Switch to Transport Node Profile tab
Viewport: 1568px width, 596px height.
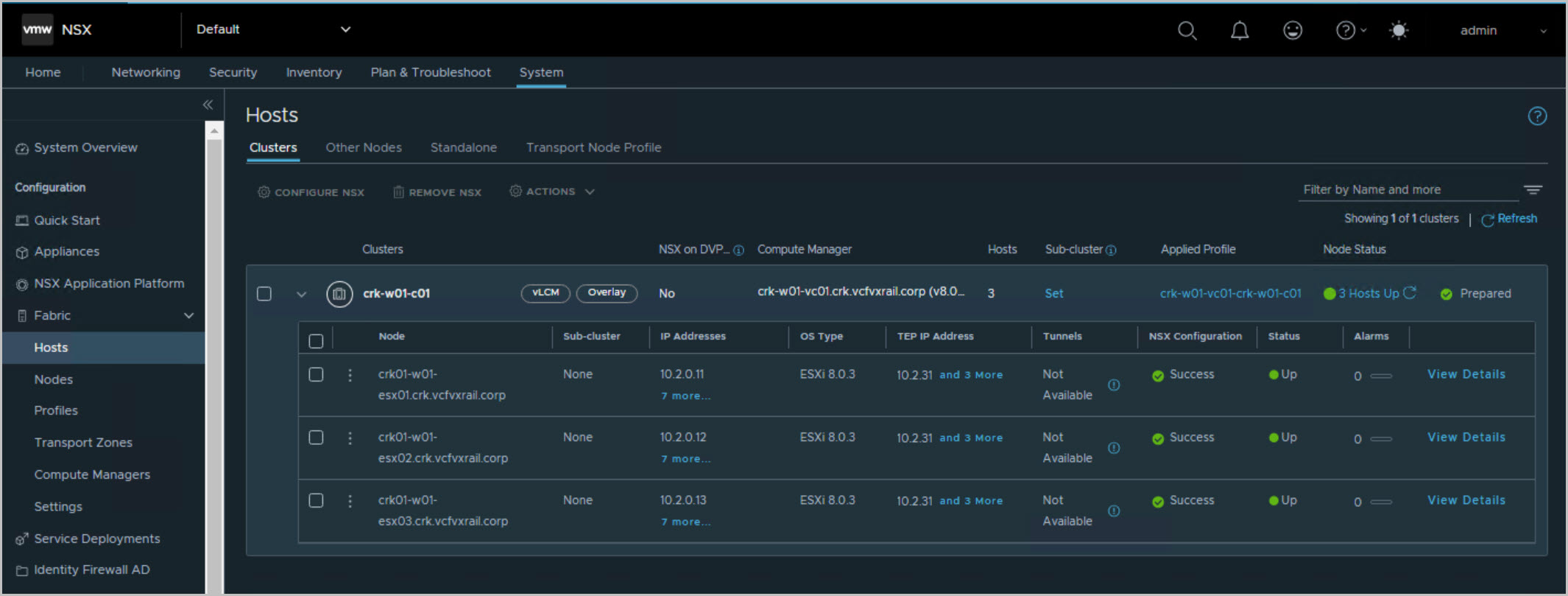pyautogui.click(x=593, y=147)
